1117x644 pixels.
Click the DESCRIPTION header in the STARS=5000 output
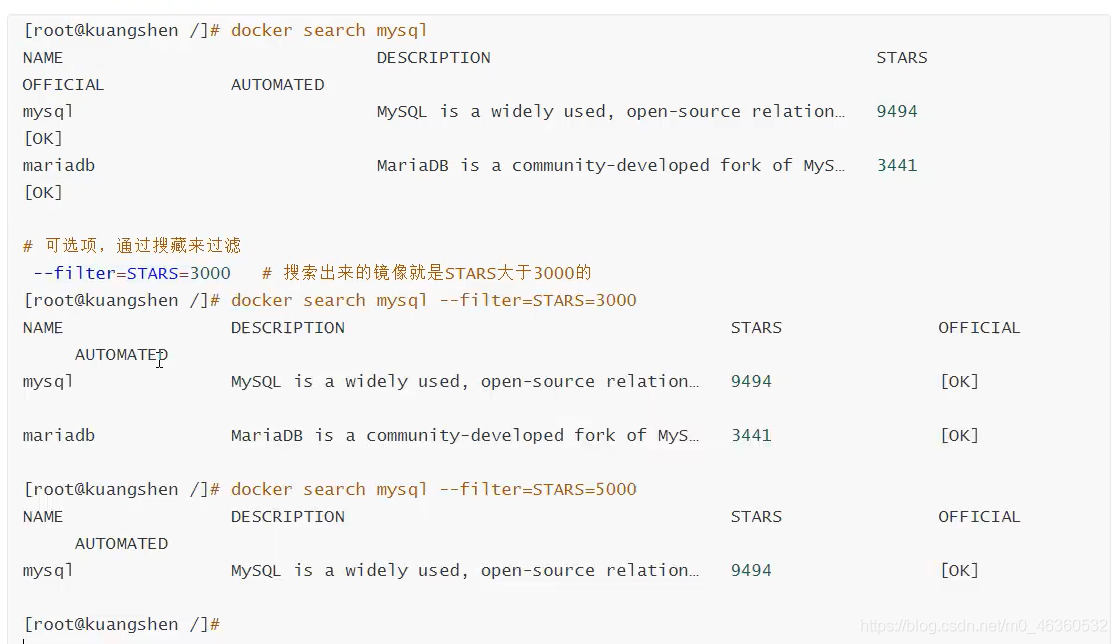click(287, 516)
